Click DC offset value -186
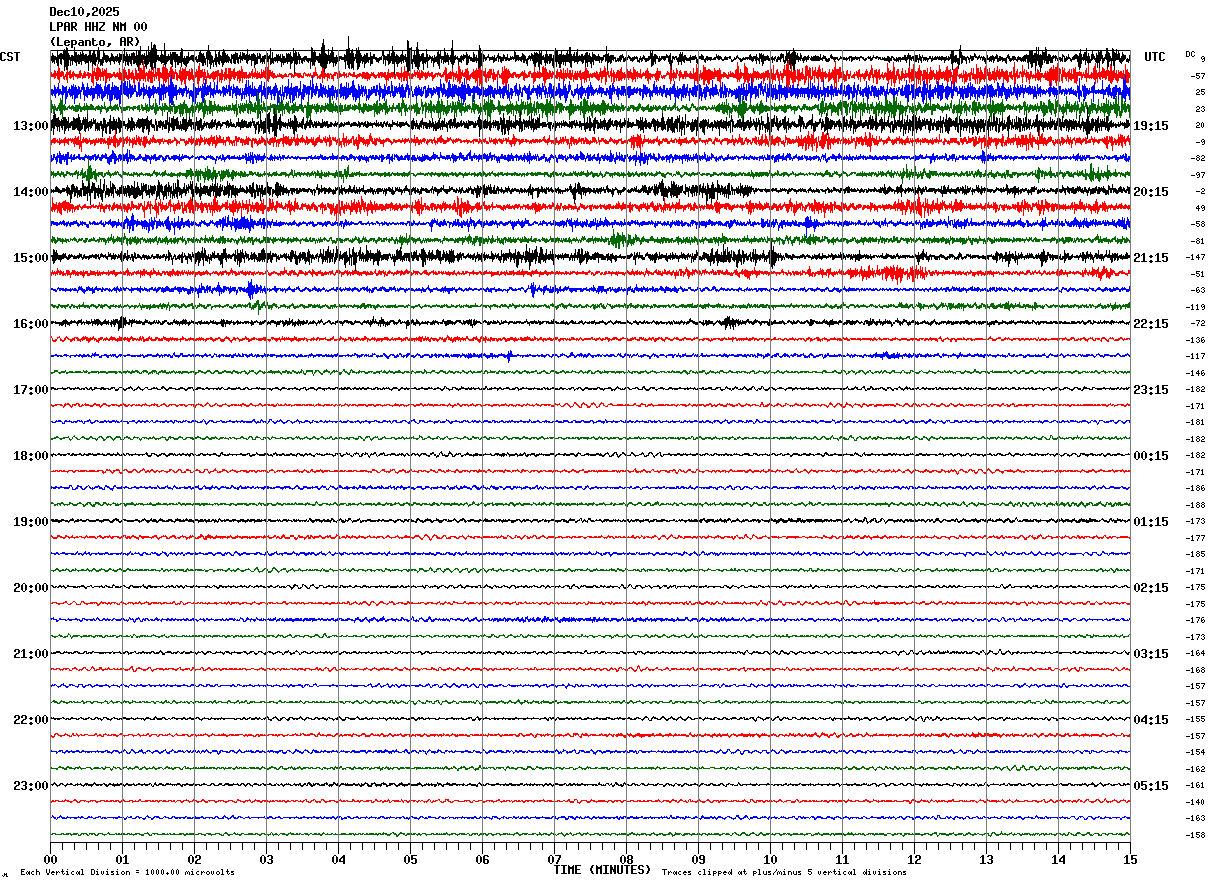The height and width of the screenshot is (886, 1210). 1196,489
